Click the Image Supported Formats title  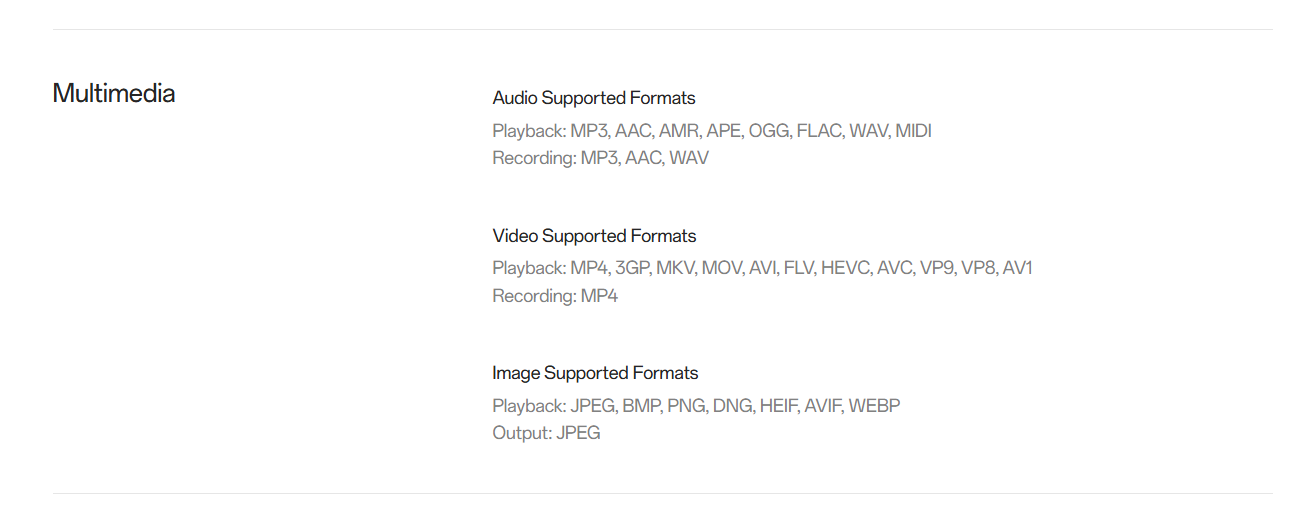595,373
